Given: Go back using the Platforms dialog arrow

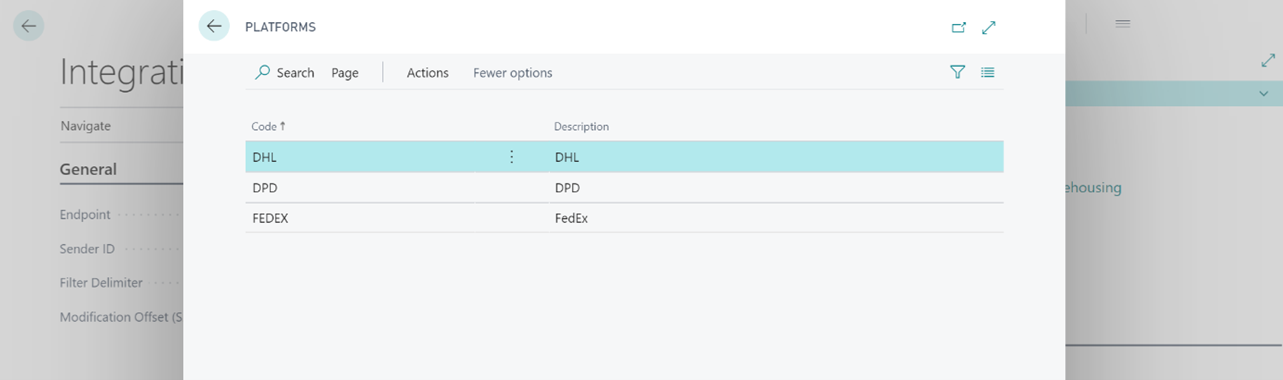Looking at the screenshot, I should [x=214, y=26].
